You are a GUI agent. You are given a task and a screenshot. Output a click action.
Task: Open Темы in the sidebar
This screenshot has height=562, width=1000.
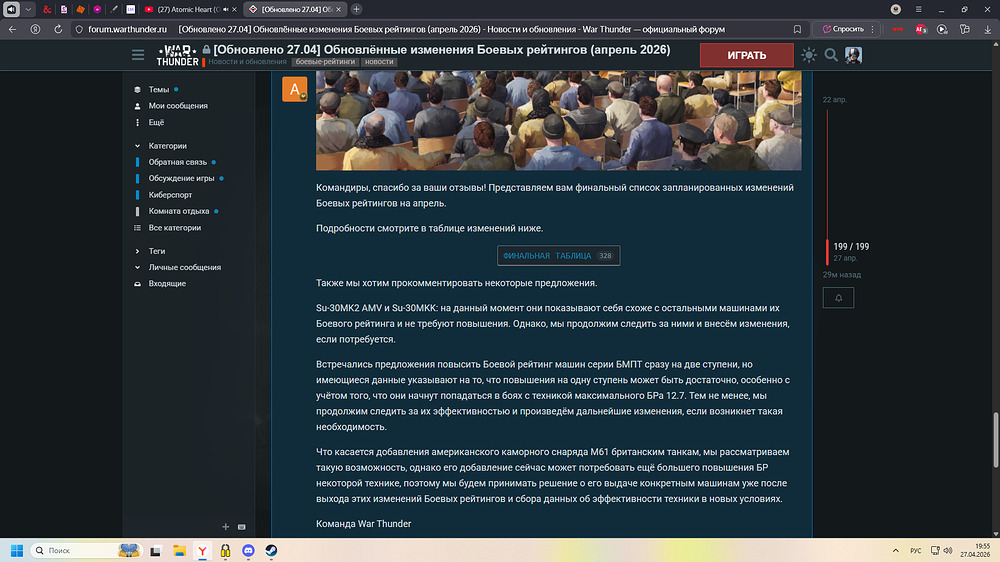(x=159, y=89)
